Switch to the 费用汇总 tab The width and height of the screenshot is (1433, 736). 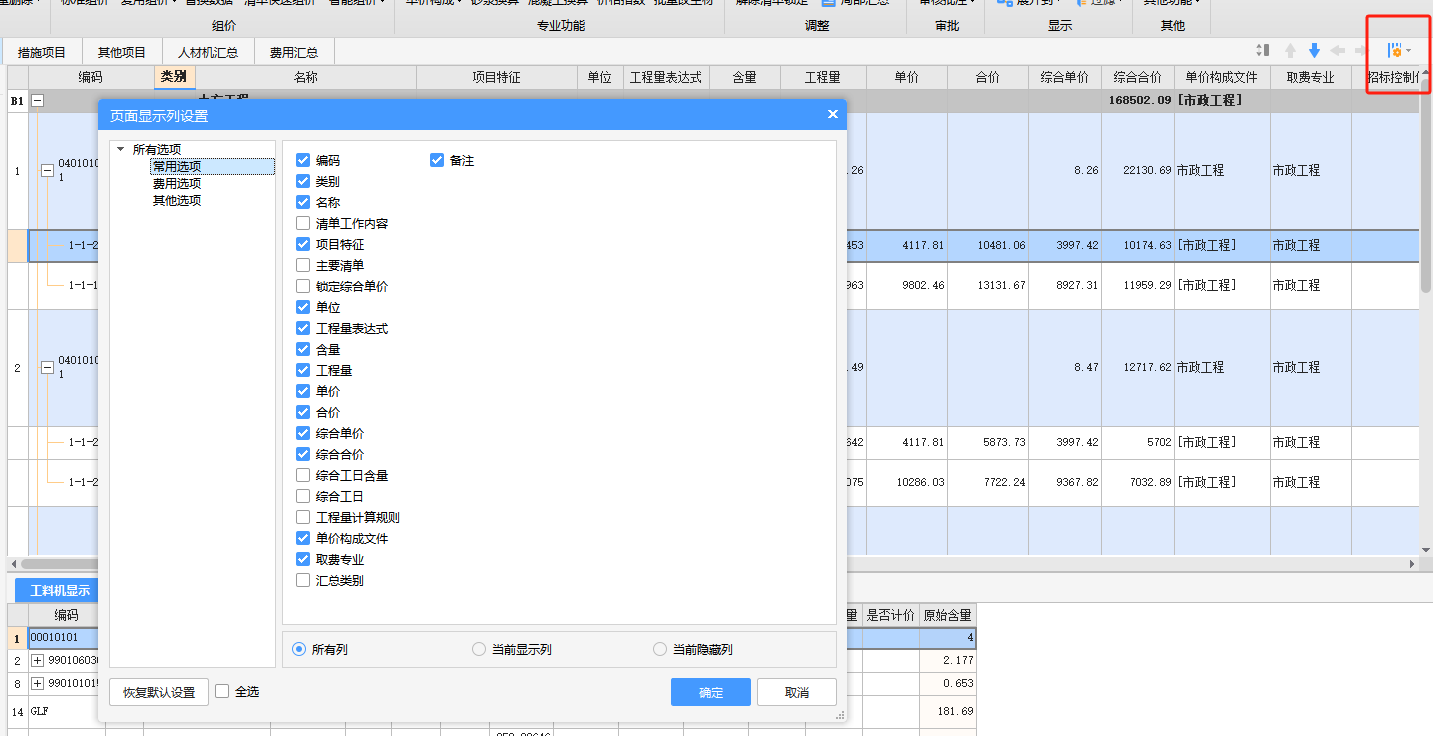(294, 52)
